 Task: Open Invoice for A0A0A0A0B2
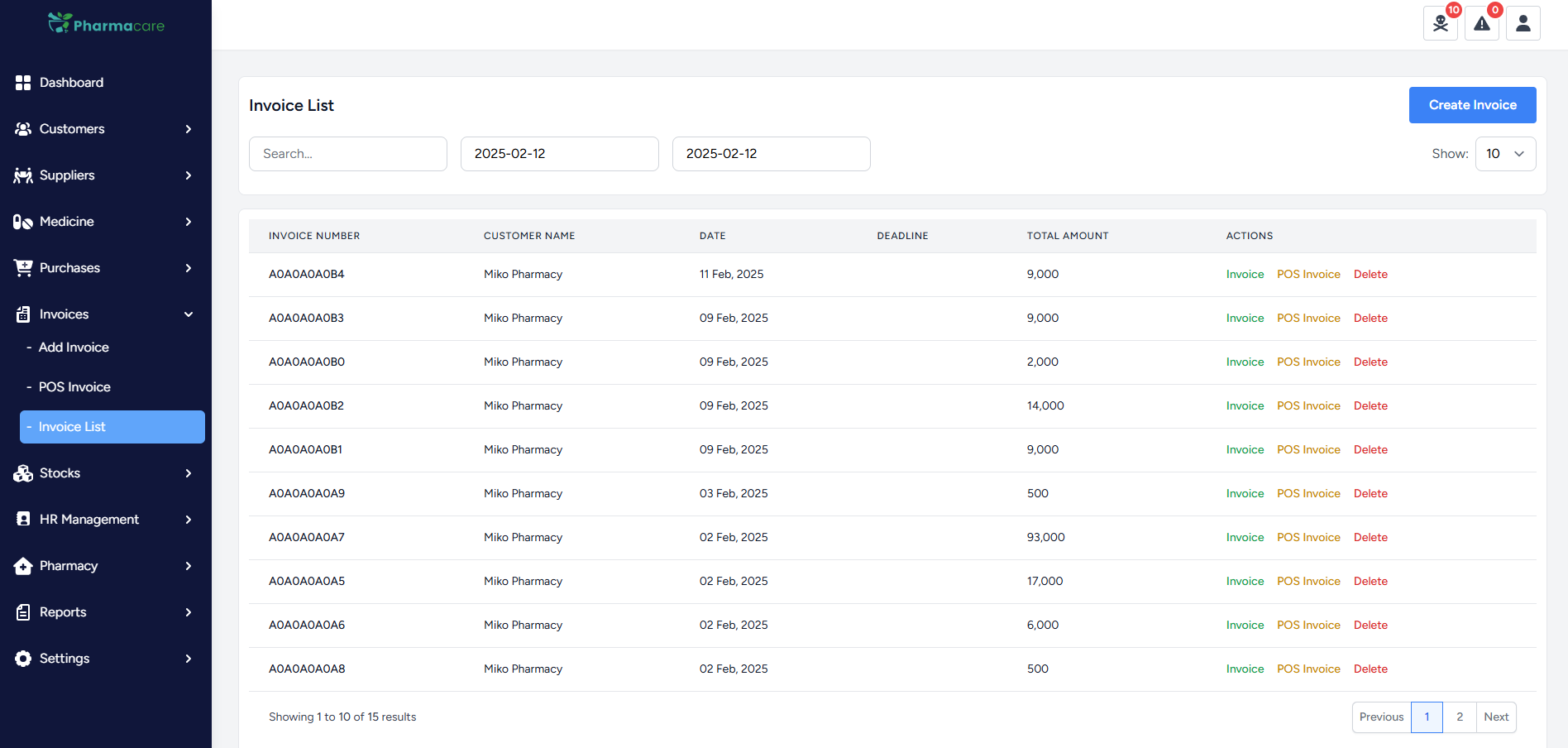[x=1245, y=406]
